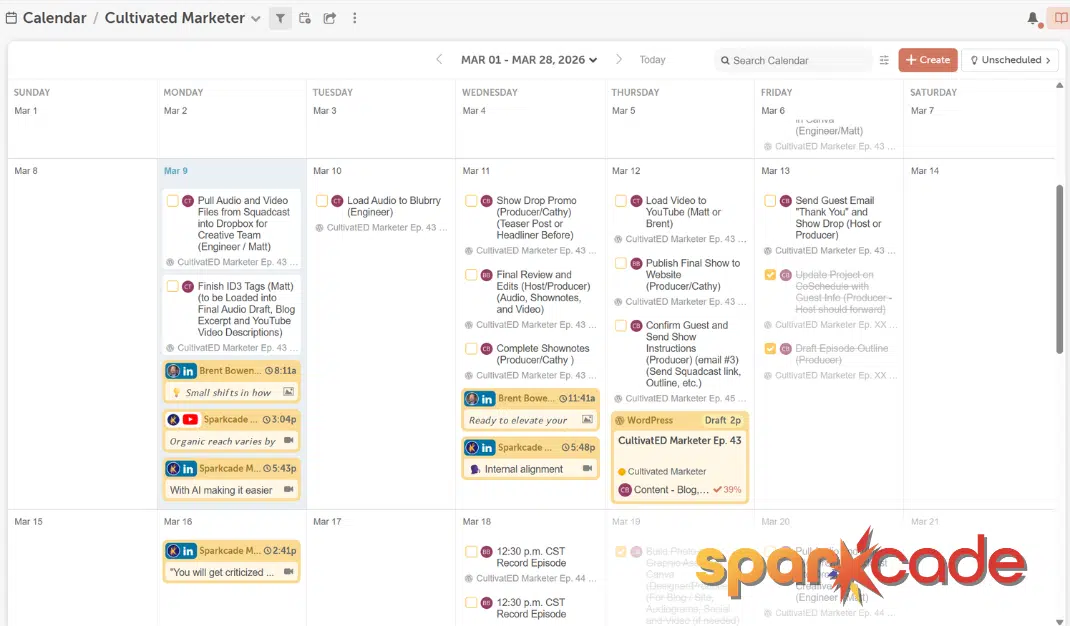Uncheck the completed Draft Episode Outline task

coord(770,349)
